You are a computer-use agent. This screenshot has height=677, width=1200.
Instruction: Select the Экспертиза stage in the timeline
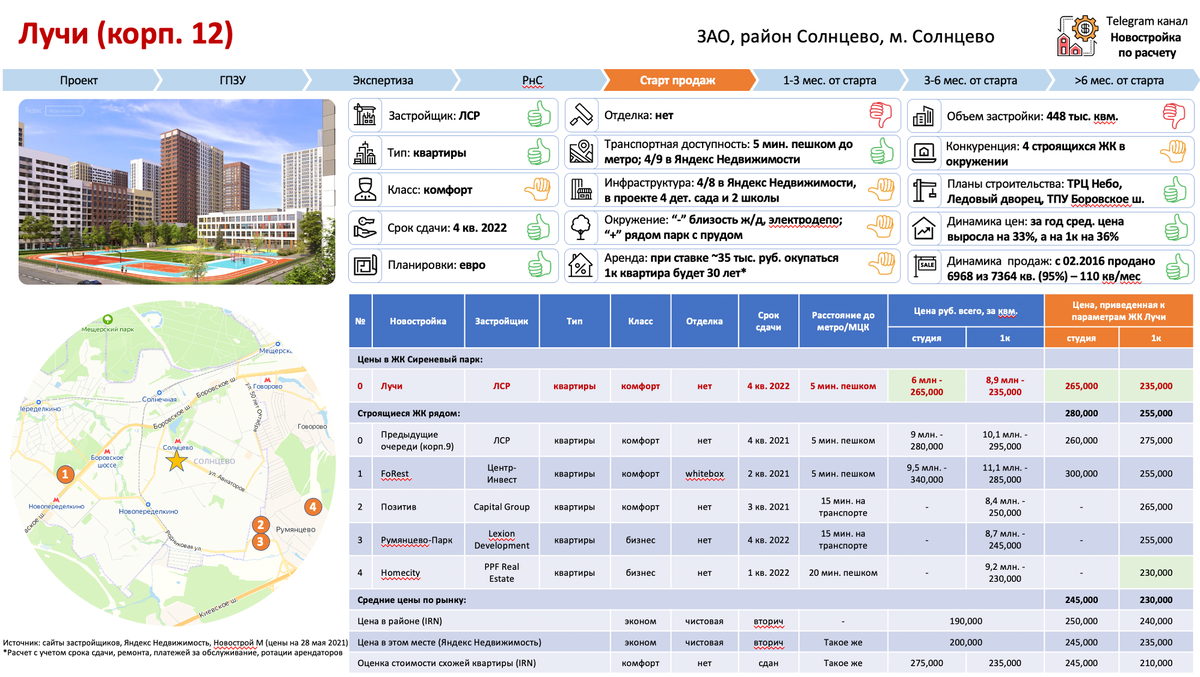point(382,80)
